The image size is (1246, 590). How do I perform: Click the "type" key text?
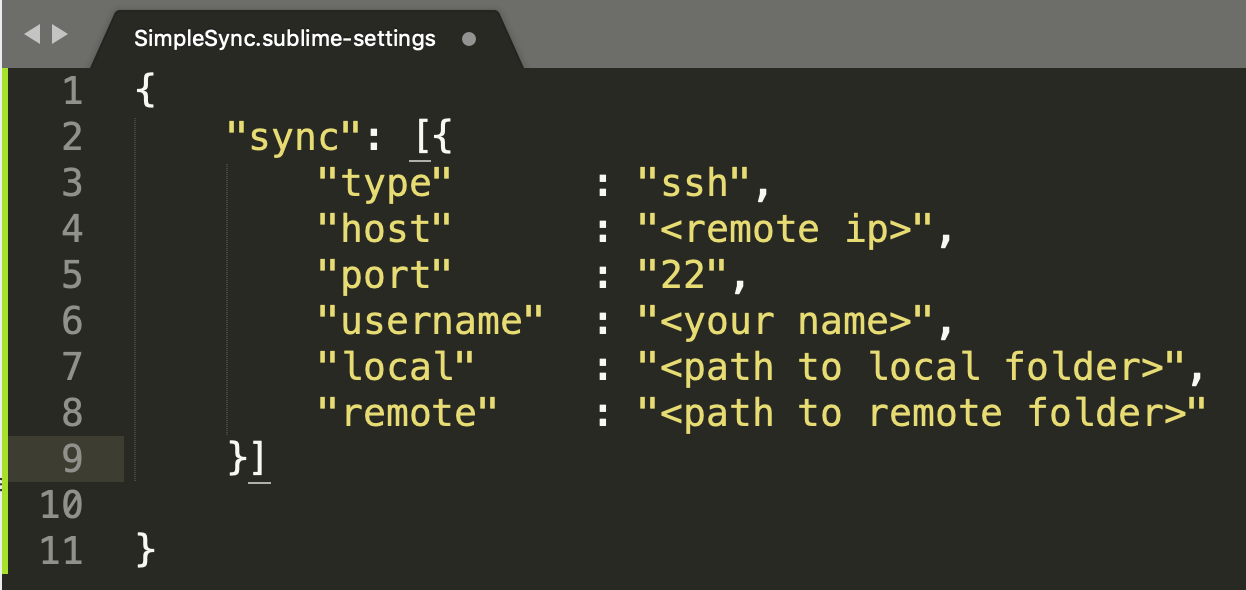tap(385, 184)
